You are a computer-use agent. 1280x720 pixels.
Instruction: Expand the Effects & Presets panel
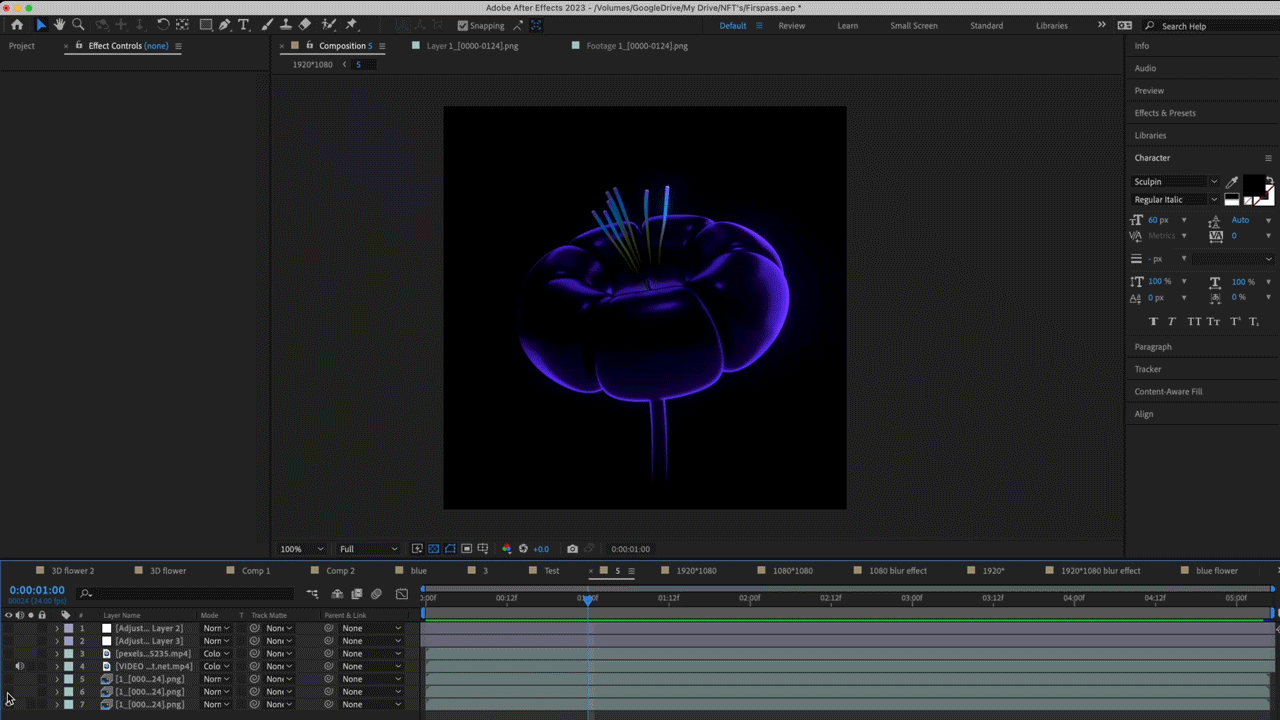click(x=1164, y=113)
